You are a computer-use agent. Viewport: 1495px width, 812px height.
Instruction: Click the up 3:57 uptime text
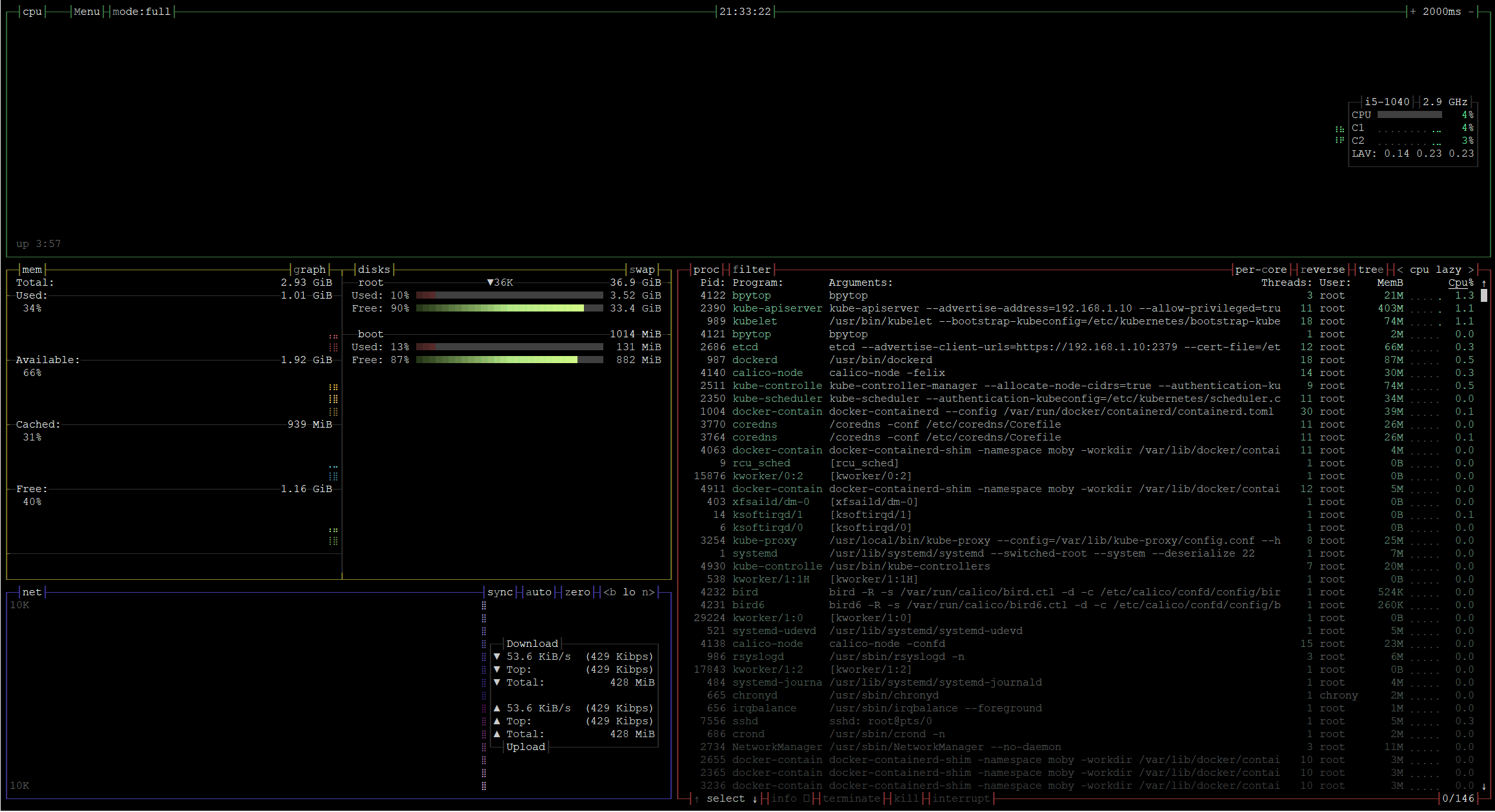pos(39,244)
